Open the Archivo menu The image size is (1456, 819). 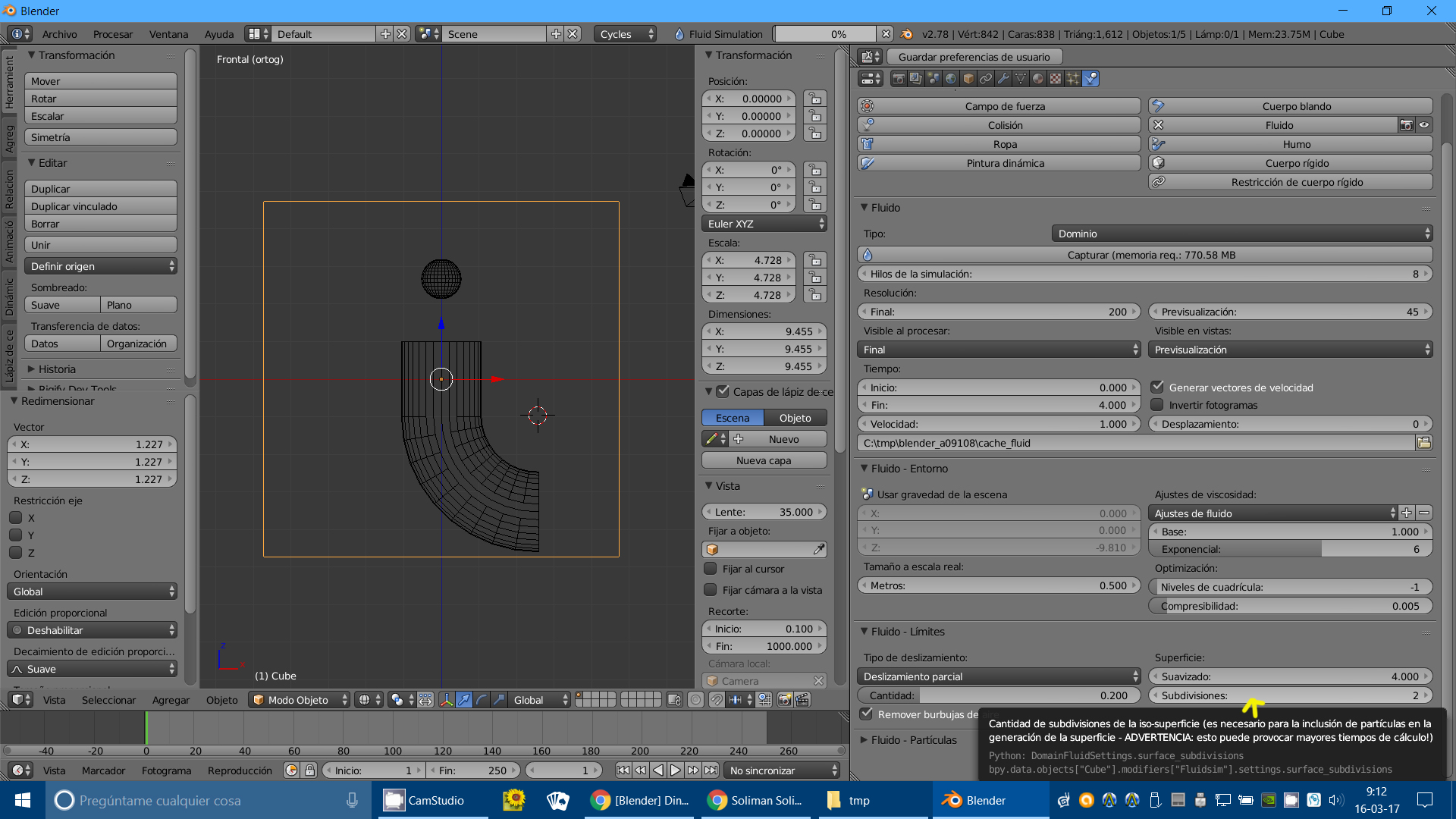[x=59, y=34]
